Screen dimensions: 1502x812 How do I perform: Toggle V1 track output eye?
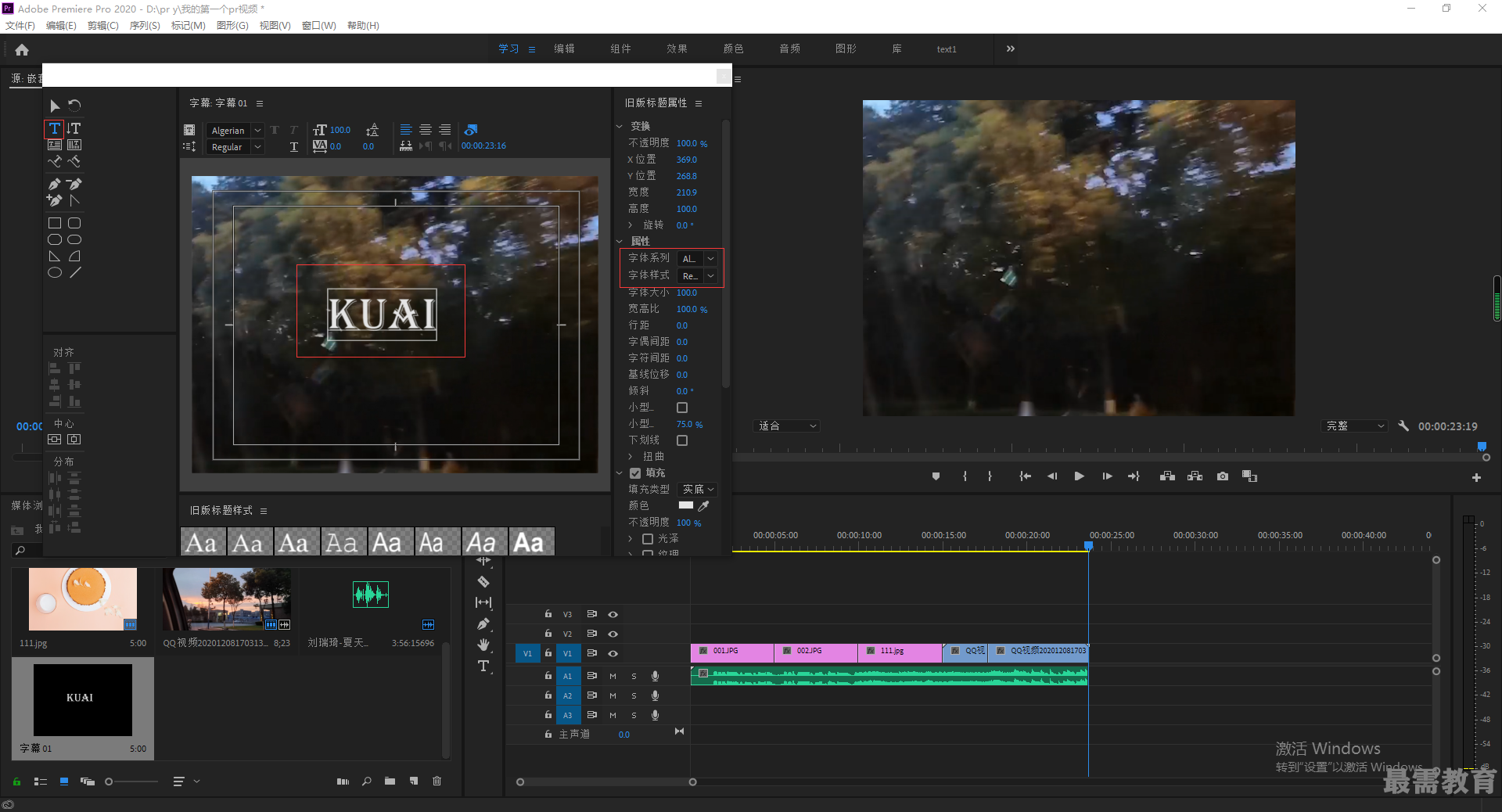tap(613, 653)
